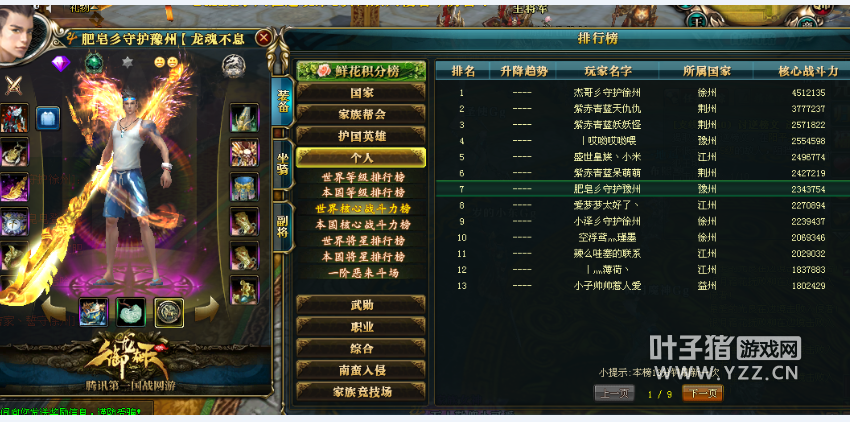Image resolution: width=850 pixels, height=422 pixels.
Task: Click the crossed swords icon
Action: tap(13, 85)
